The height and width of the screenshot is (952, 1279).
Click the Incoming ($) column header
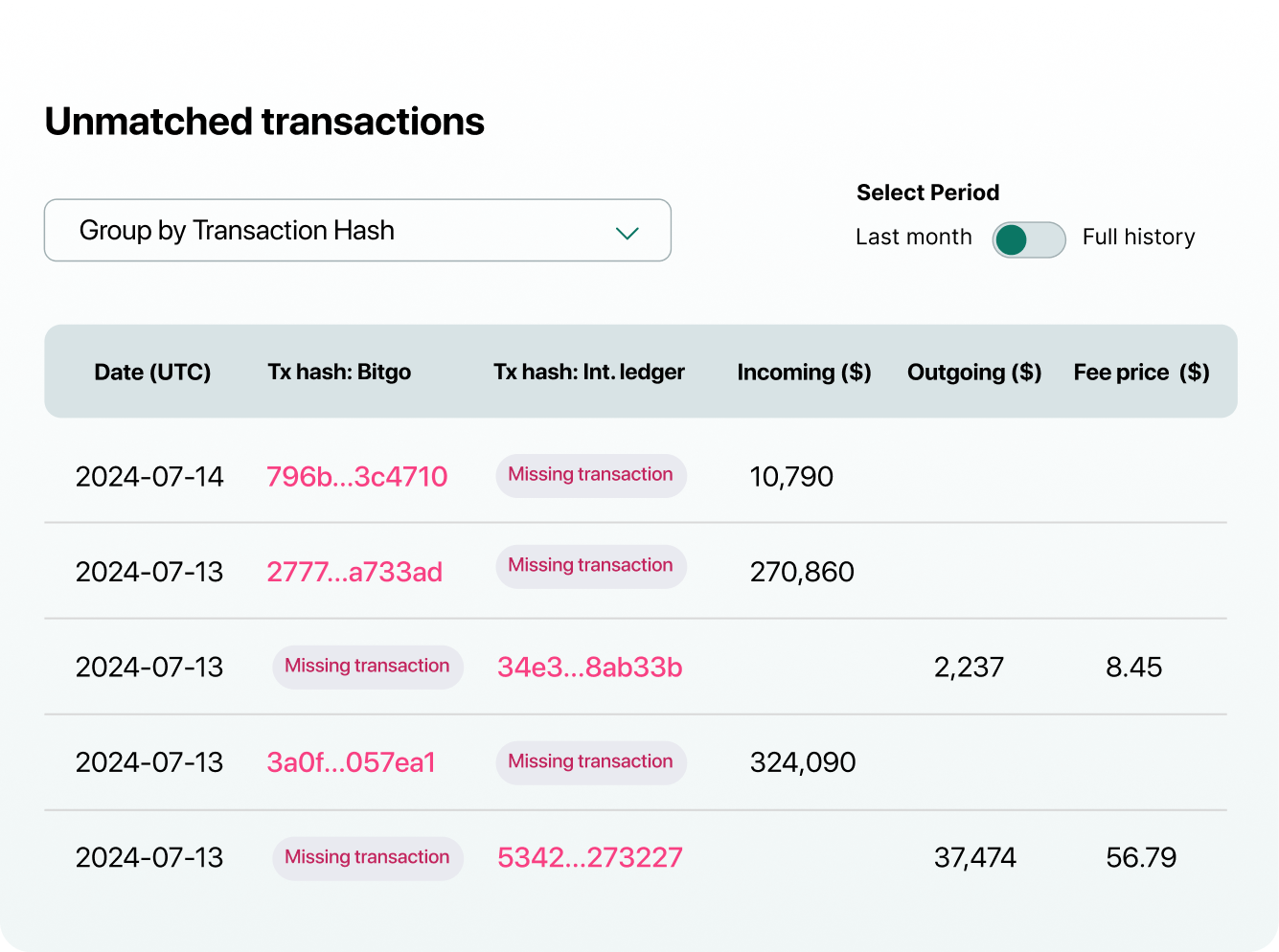tap(804, 372)
